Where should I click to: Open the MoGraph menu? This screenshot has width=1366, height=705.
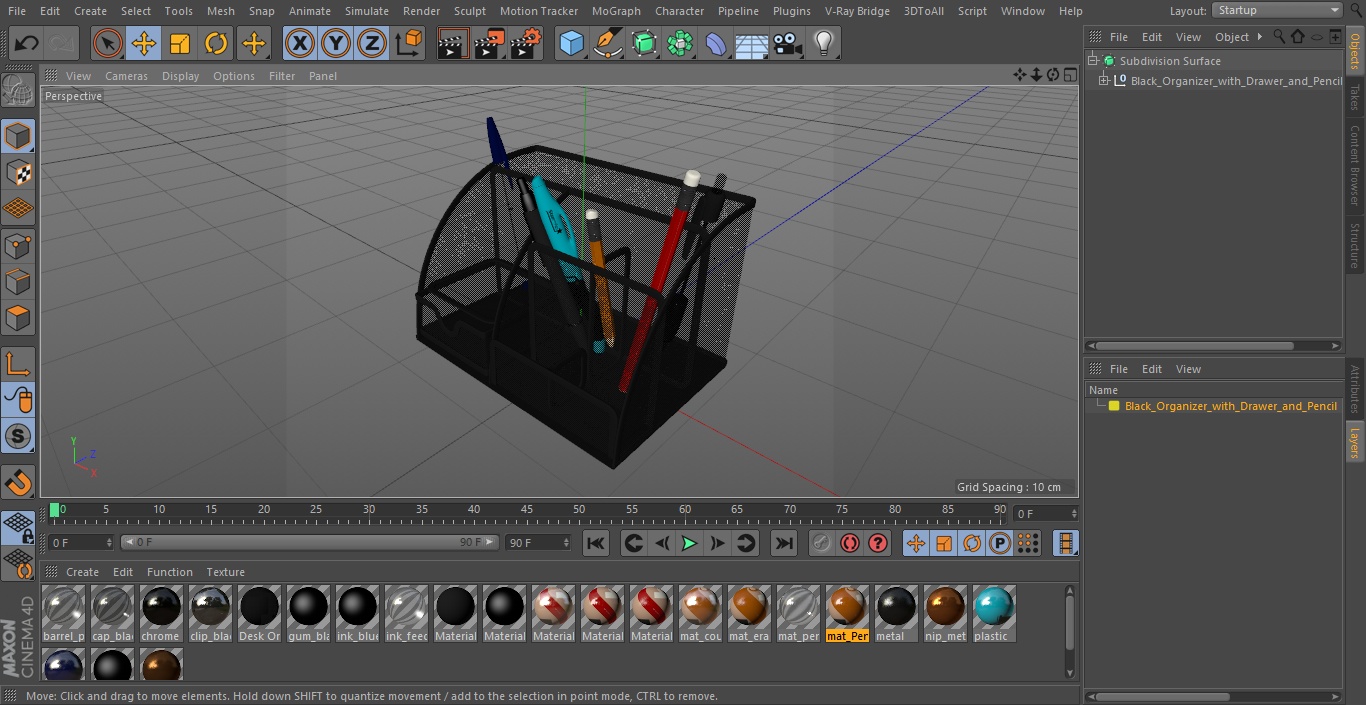tap(616, 11)
